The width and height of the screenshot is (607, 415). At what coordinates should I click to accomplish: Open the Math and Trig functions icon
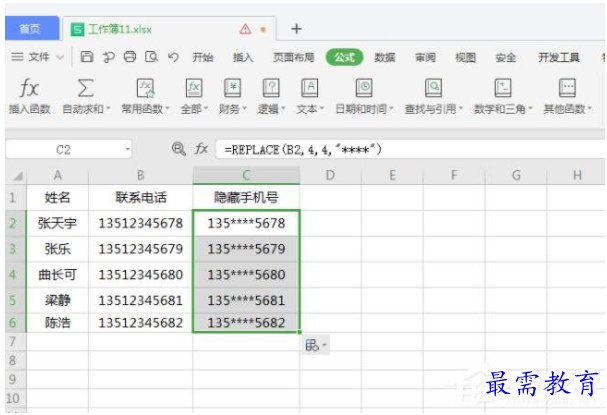pyautogui.click(x=503, y=88)
